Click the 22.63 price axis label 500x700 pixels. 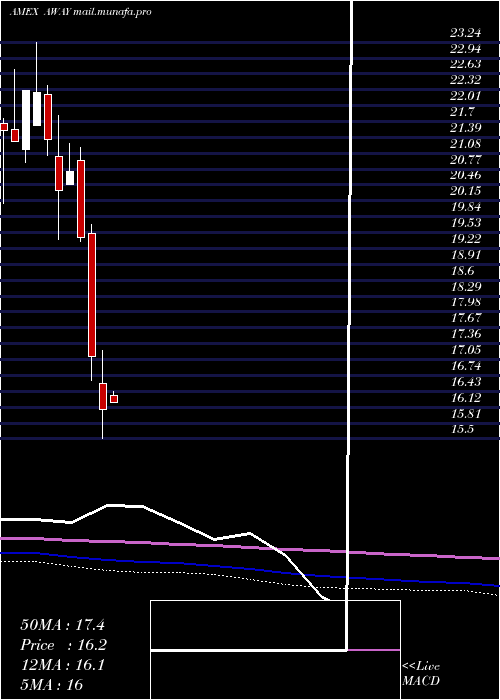465,64
